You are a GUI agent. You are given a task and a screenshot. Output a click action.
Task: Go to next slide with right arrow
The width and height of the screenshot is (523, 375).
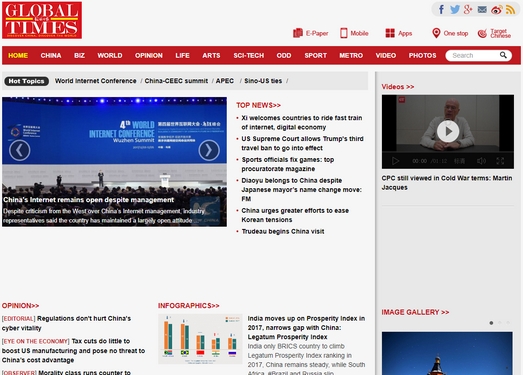(x=209, y=150)
